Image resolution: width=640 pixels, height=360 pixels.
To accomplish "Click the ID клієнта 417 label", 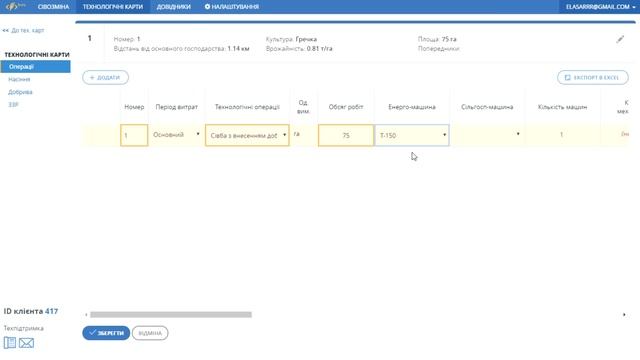I will click(x=31, y=311).
